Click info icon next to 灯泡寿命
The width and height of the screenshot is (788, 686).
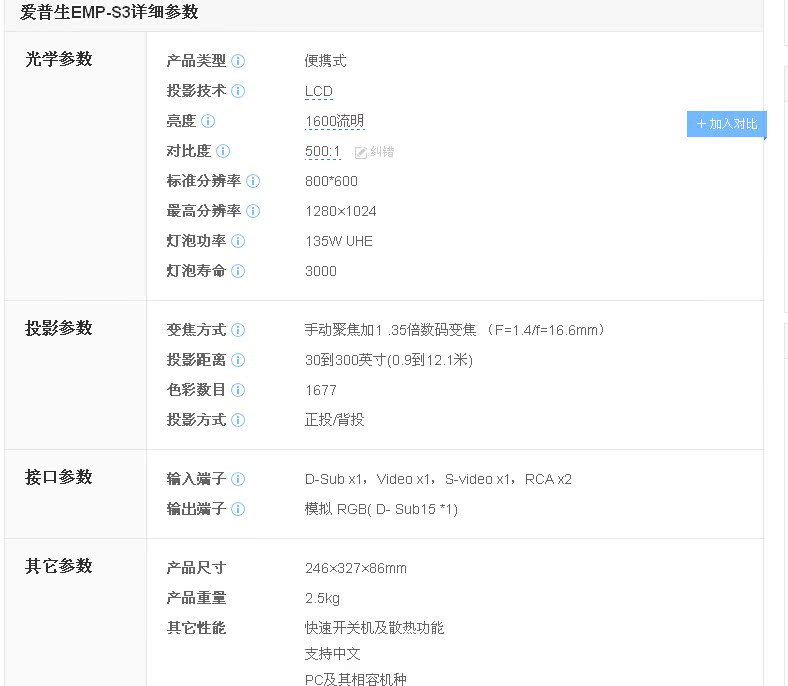238,271
